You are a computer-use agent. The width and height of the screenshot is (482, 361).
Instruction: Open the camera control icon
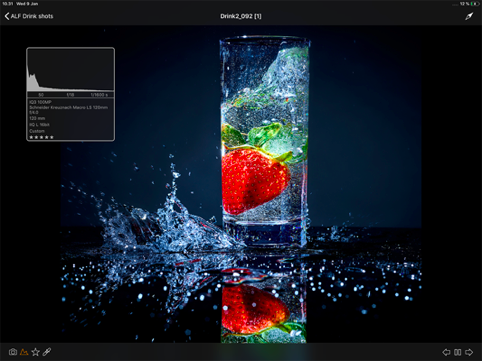[13, 352]
